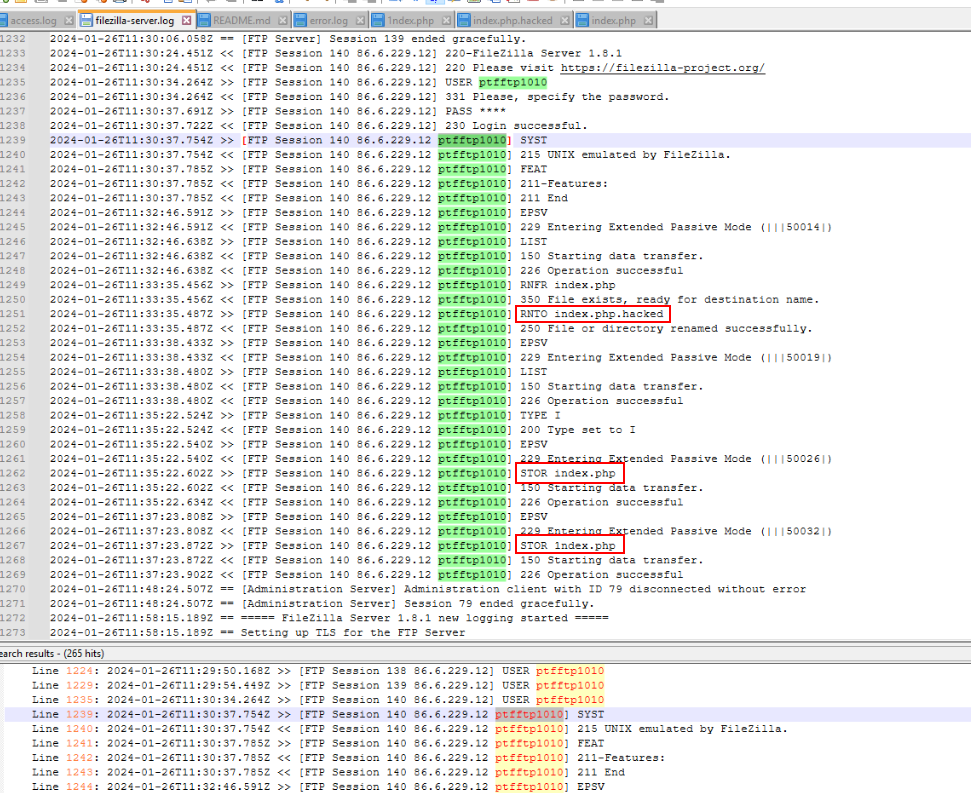The width and height of the screenshot is (971, 793).
Task: Click 'Session 139 ended gracefully.' line
Action: click(427, 39)
